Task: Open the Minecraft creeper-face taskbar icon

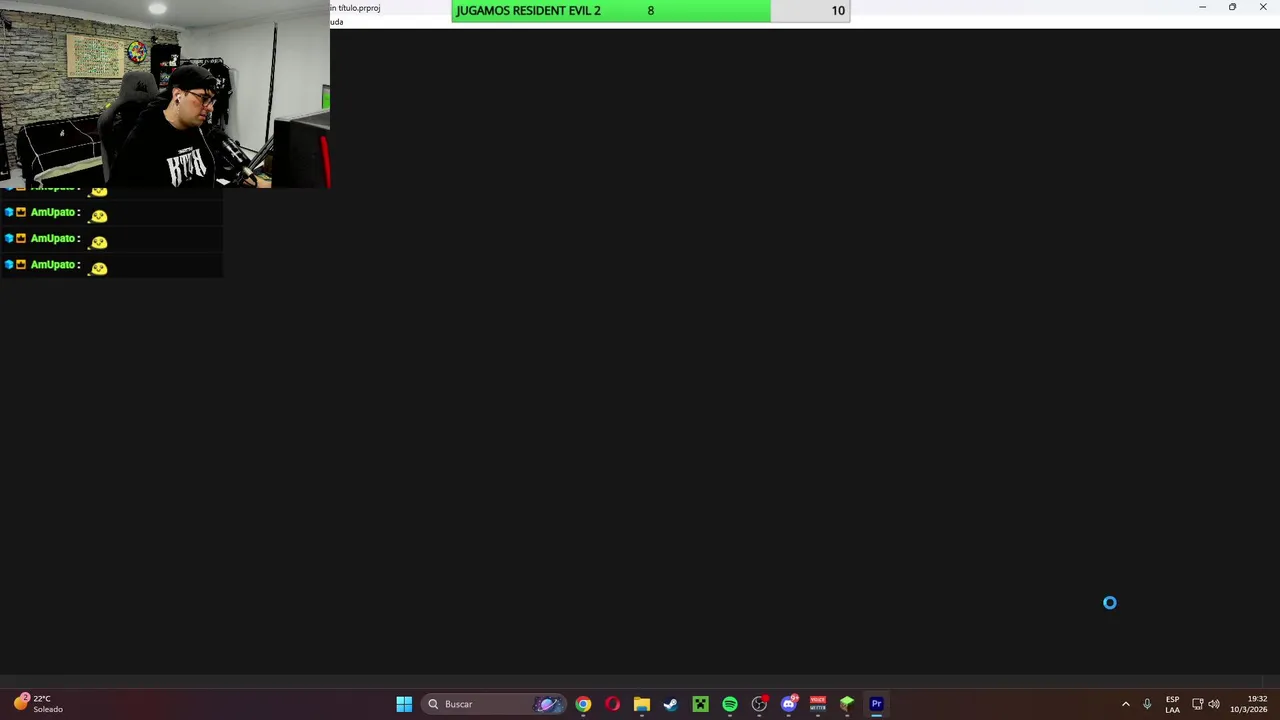Action: 700,704
